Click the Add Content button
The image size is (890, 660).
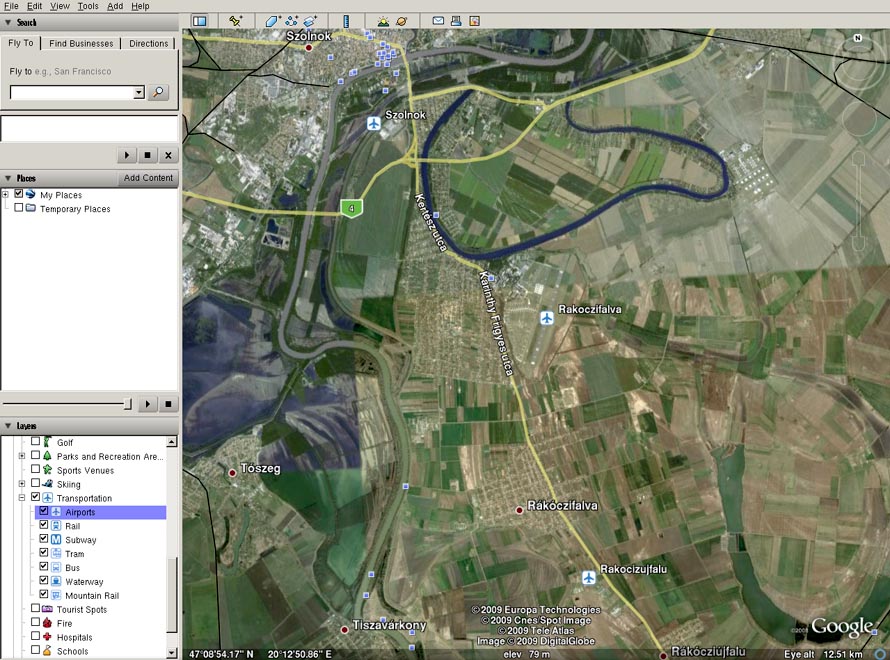(148, 178)
